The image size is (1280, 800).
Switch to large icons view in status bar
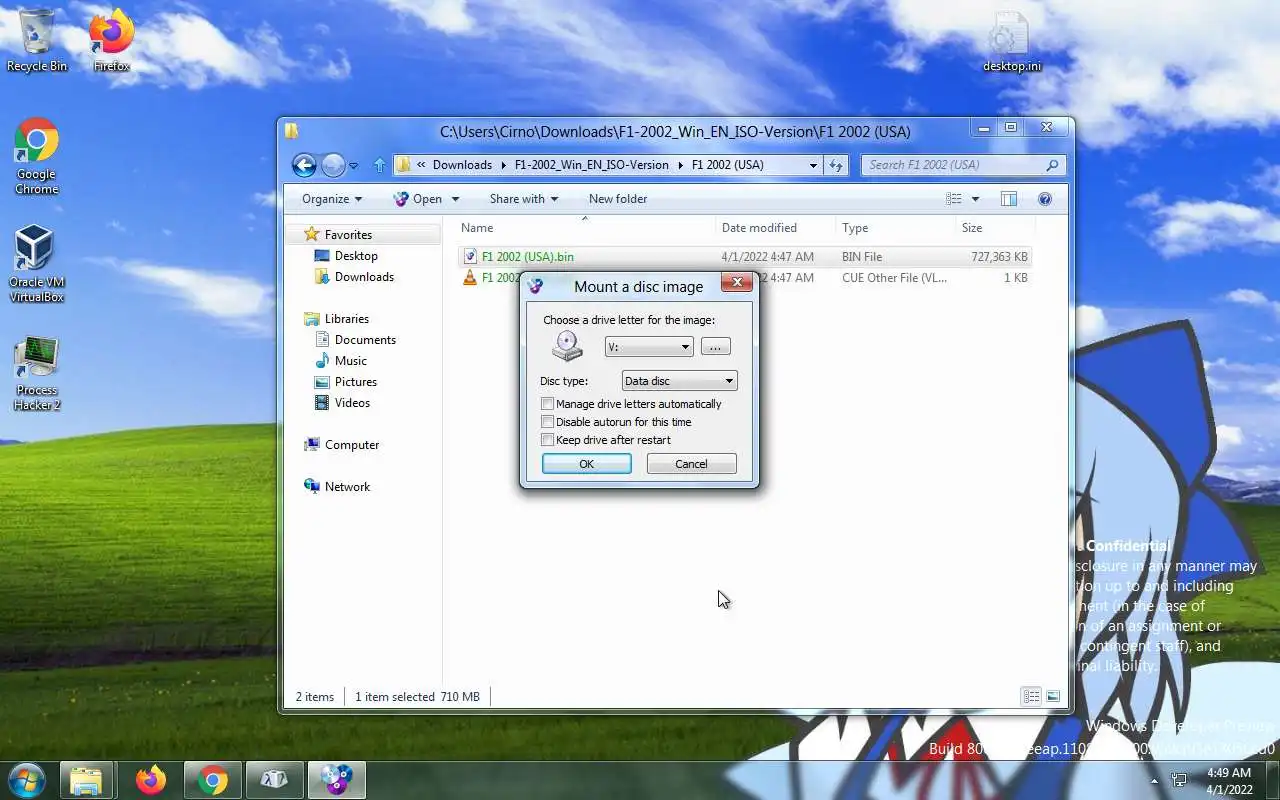pyautogui.click(x=1053, y=697)
